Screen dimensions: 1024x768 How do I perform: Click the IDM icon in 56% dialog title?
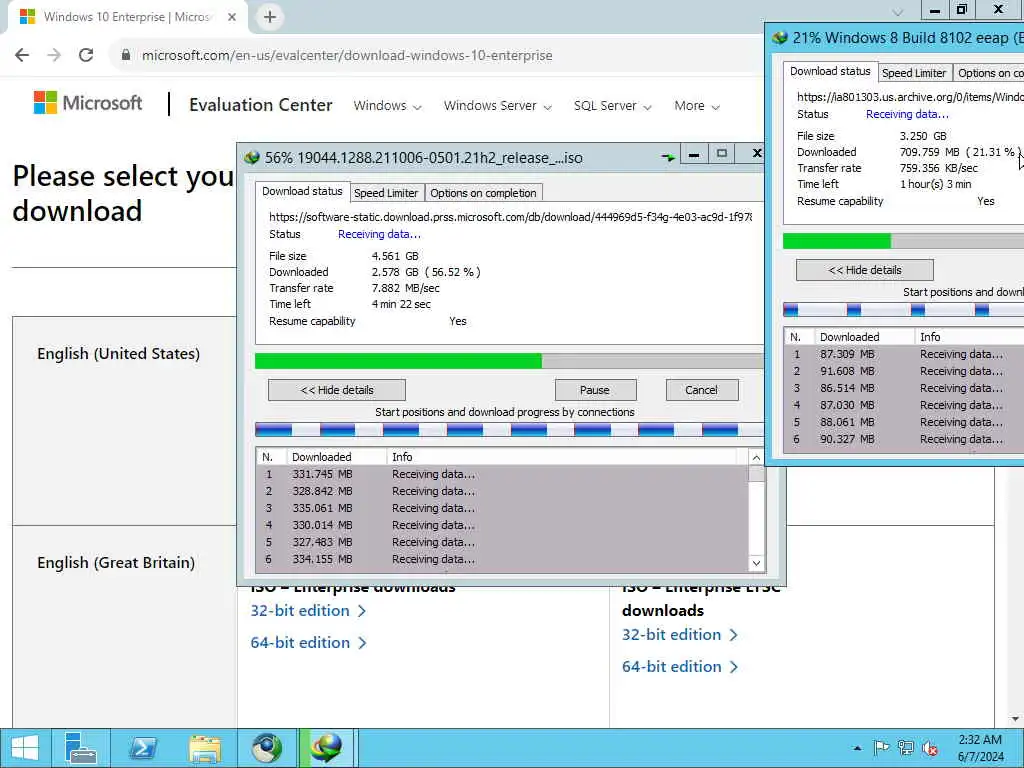pos(251,157)
